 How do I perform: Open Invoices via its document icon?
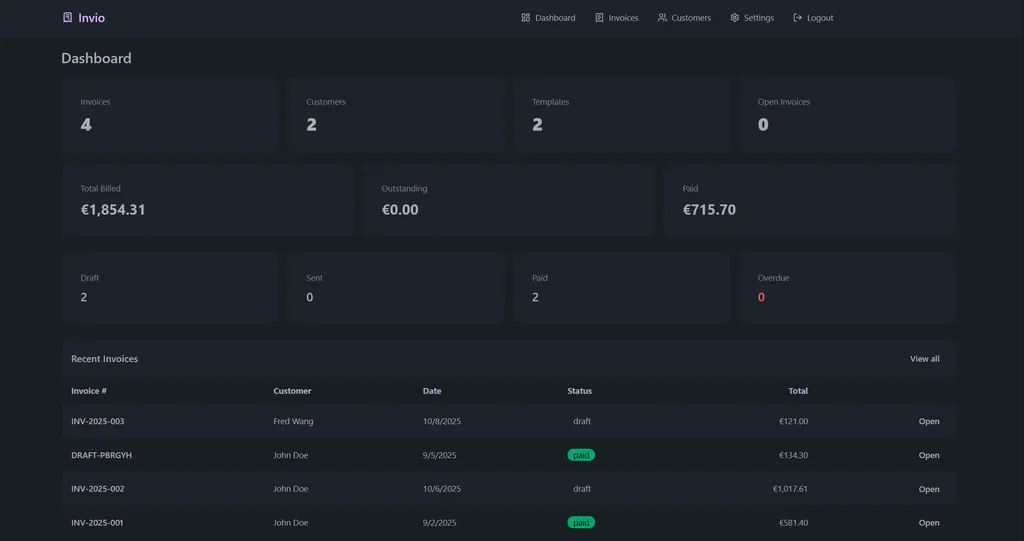coord(599,18)
